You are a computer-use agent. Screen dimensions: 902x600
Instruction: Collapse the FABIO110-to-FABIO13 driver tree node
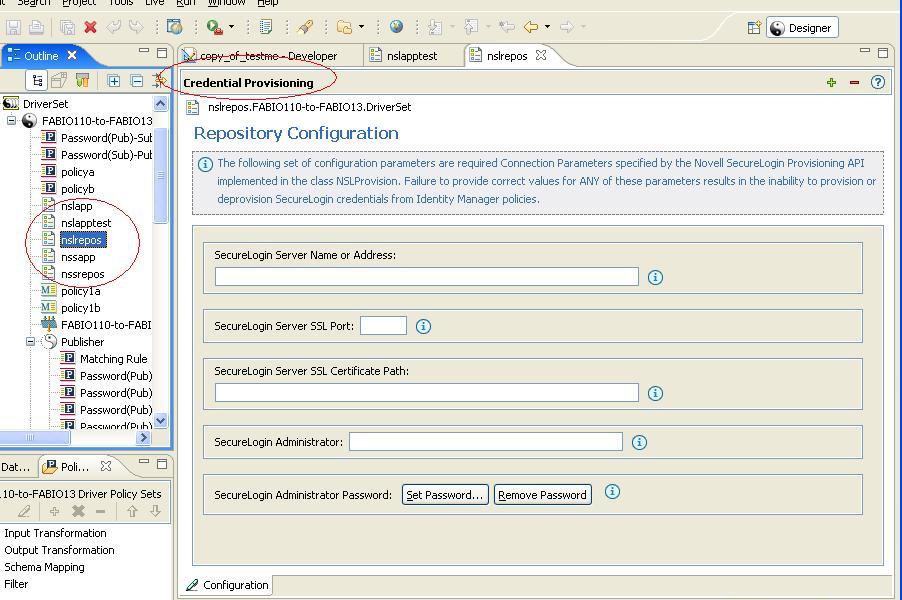pyautogui.click(x=12, y=121)
